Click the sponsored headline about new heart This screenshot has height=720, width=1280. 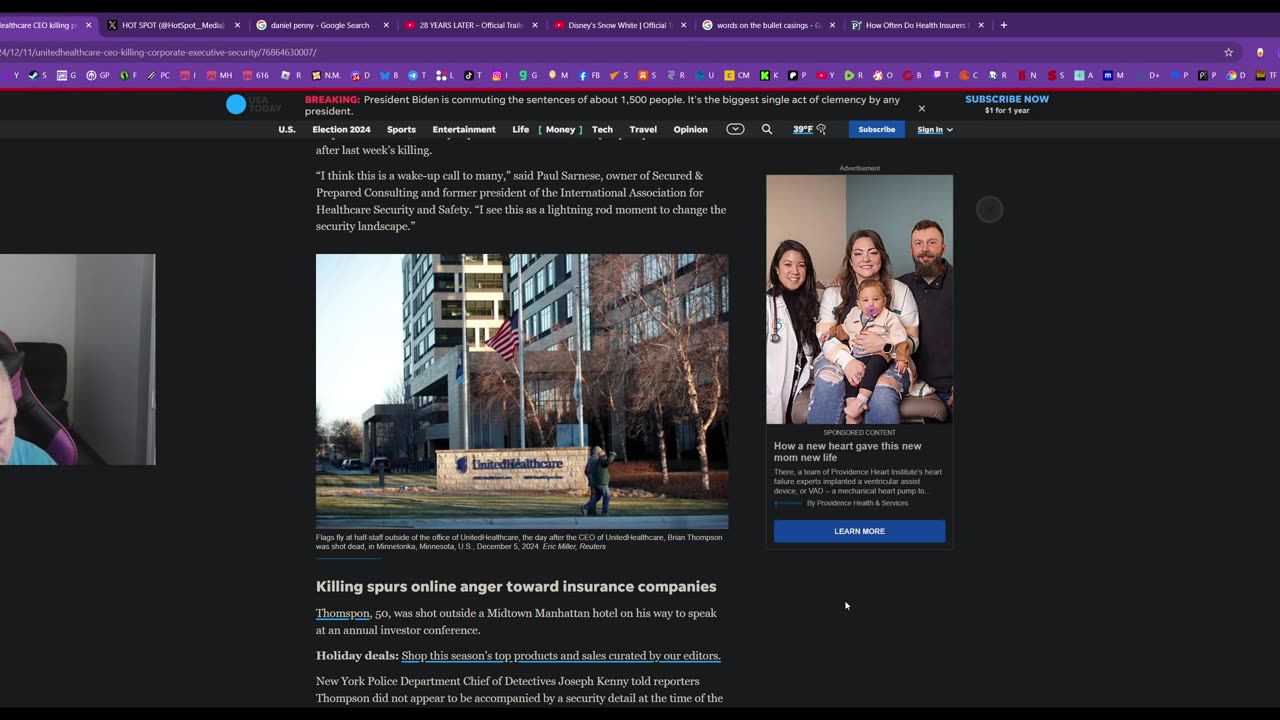(848, 452)
